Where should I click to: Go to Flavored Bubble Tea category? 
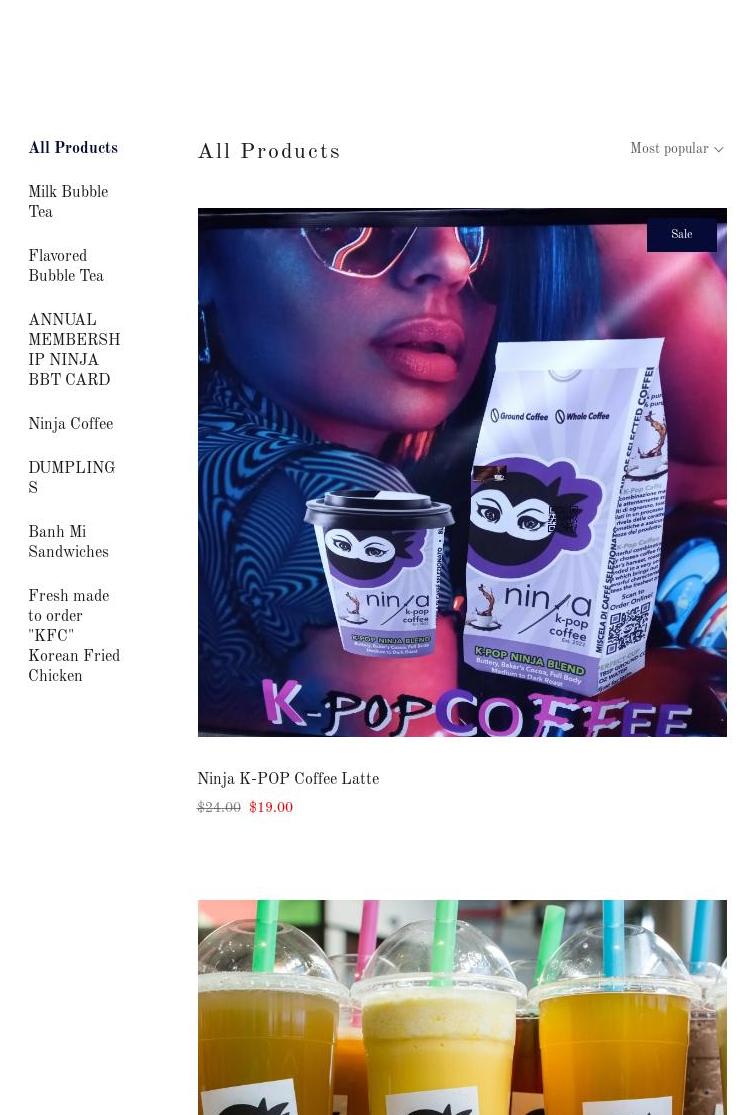[66, 265]
